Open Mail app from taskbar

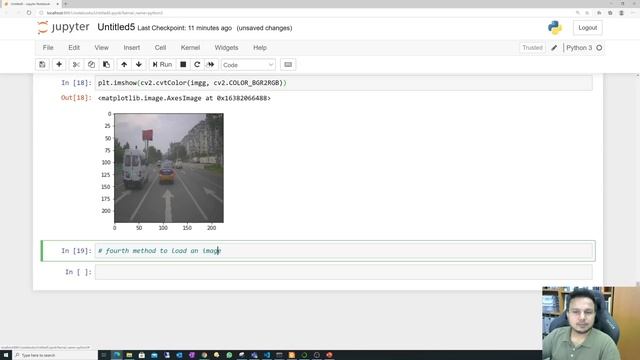[154, 355]
